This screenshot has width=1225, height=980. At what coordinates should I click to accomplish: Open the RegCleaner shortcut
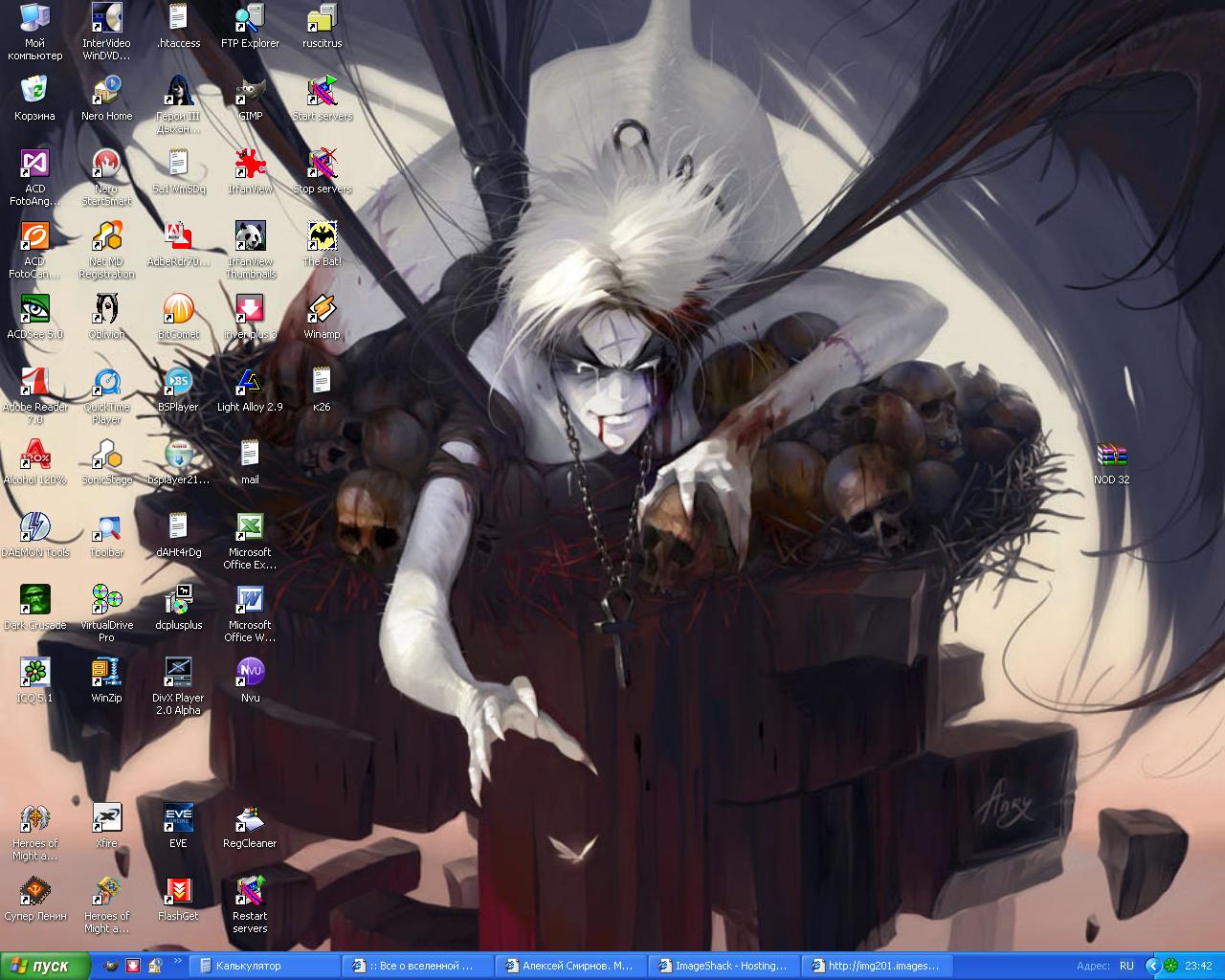click(250, 826)
